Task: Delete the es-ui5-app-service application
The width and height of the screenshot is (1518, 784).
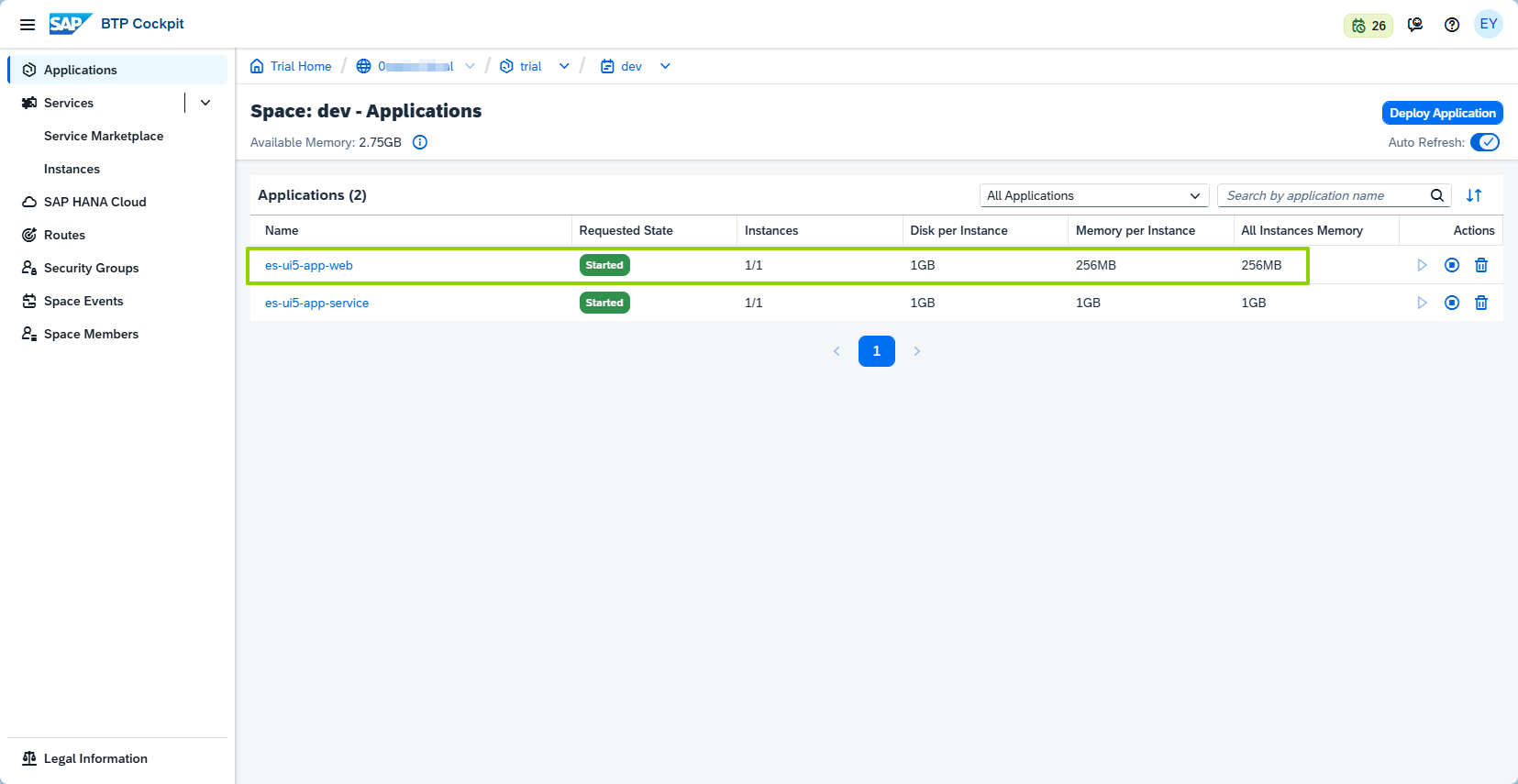Action: coord(1480,303)
